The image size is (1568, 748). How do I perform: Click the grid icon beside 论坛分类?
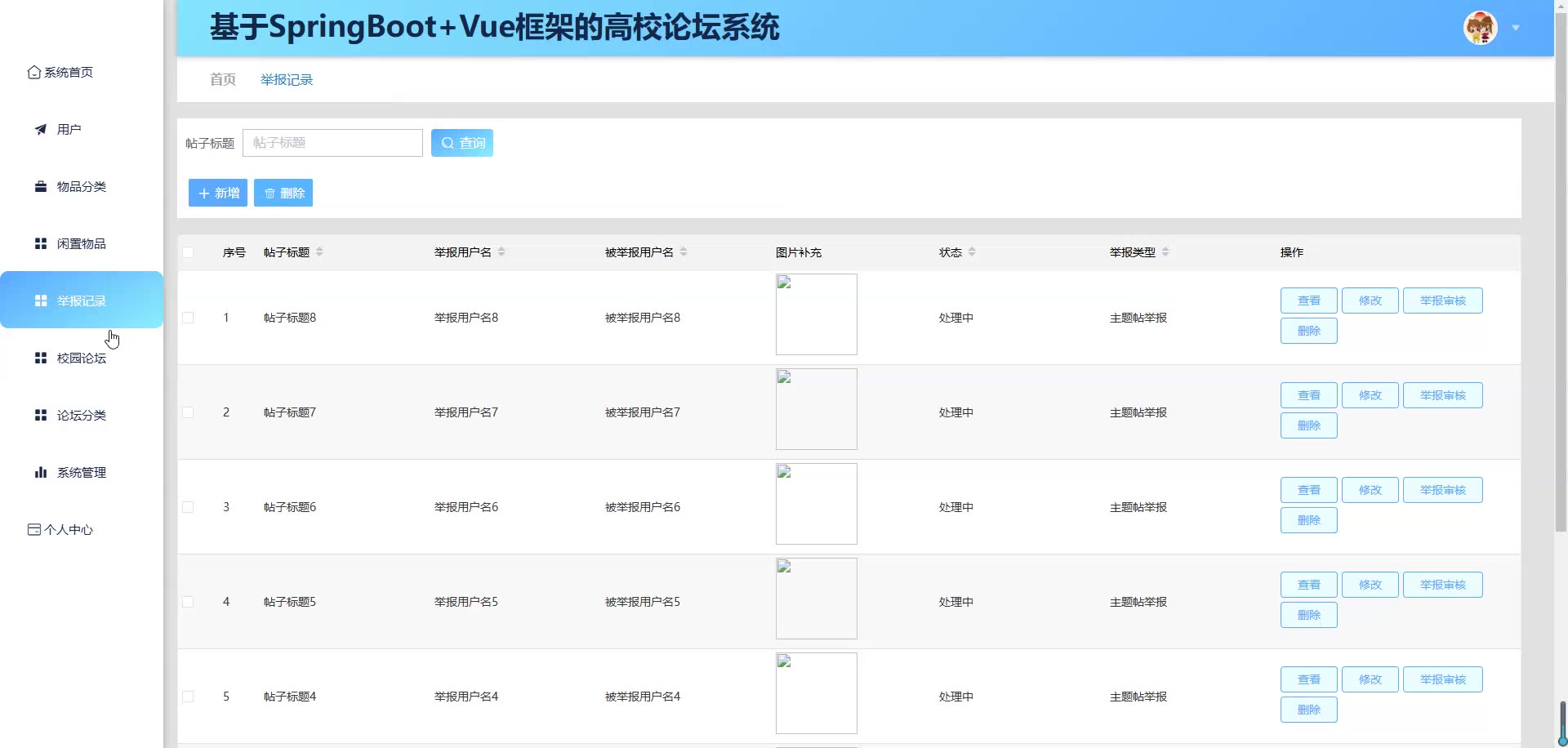pos(41,416)
